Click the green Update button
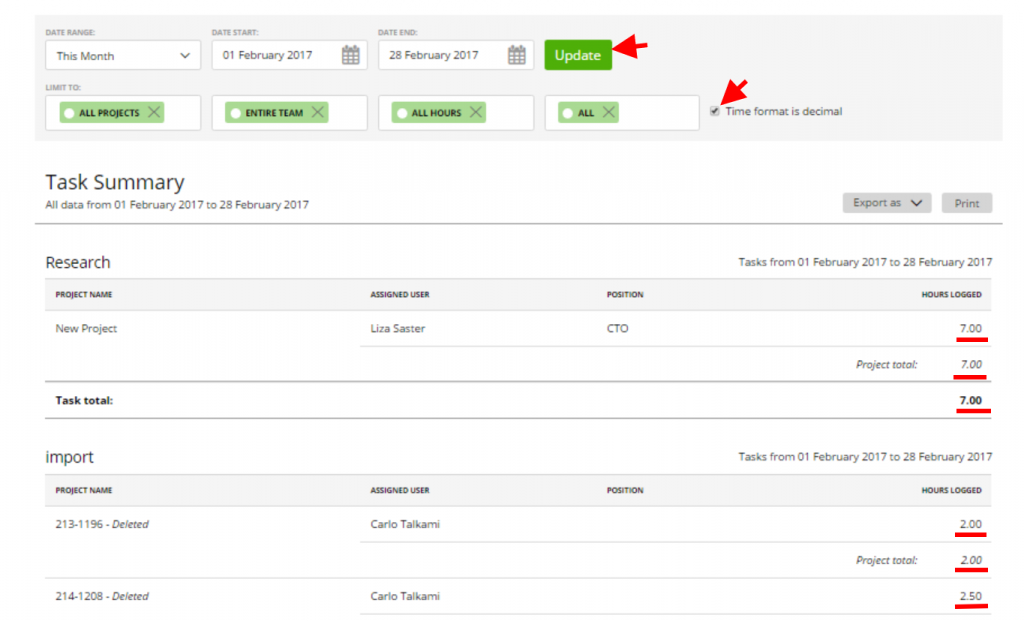 (x=578, y=55)
